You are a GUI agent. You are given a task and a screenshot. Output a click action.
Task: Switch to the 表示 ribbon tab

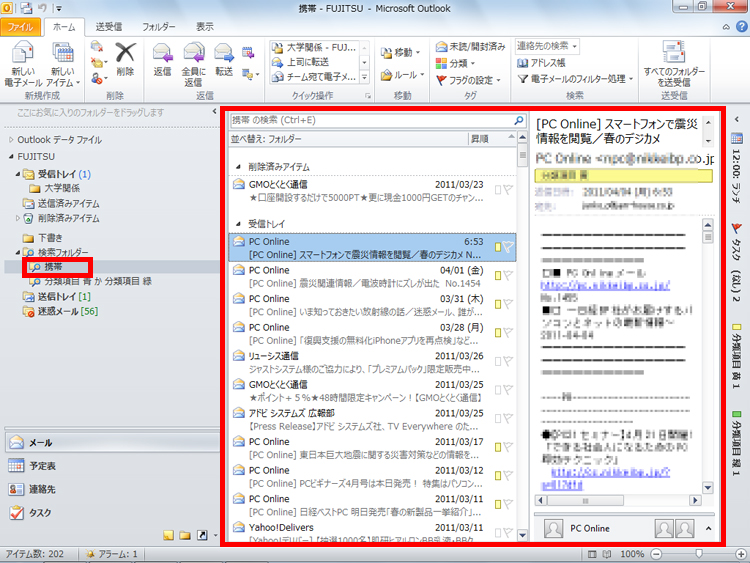[205, 27]
